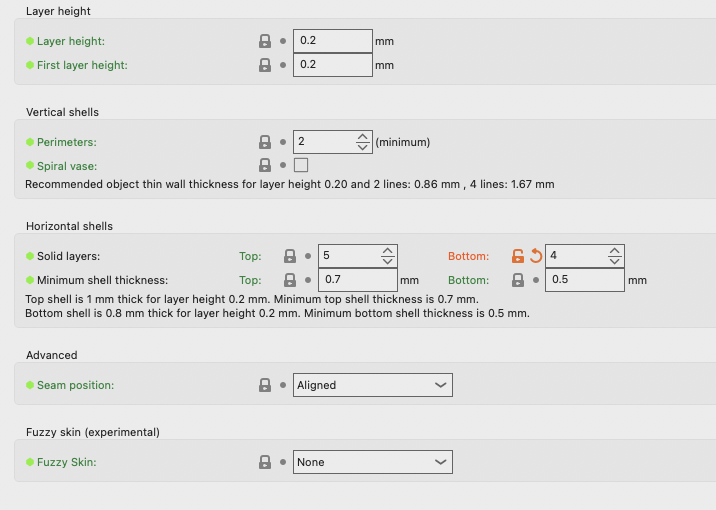Image resolution: width=716 pixels, height=510 pixels.
Task: Click the orange unlocked icon for Bottom solid layers
Action: click(x=518, y=256)
